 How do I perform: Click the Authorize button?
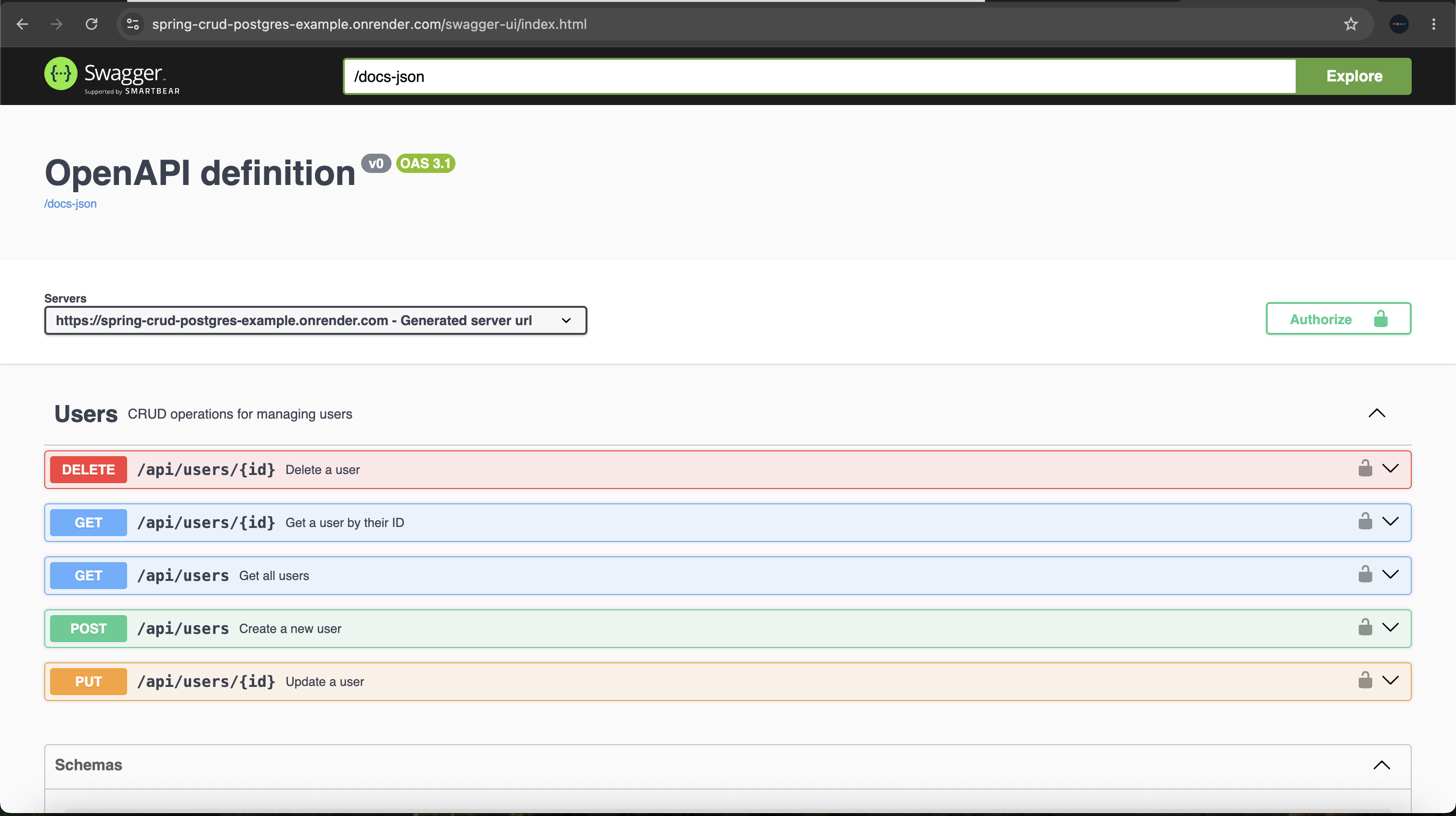(x=1339, y=319)
